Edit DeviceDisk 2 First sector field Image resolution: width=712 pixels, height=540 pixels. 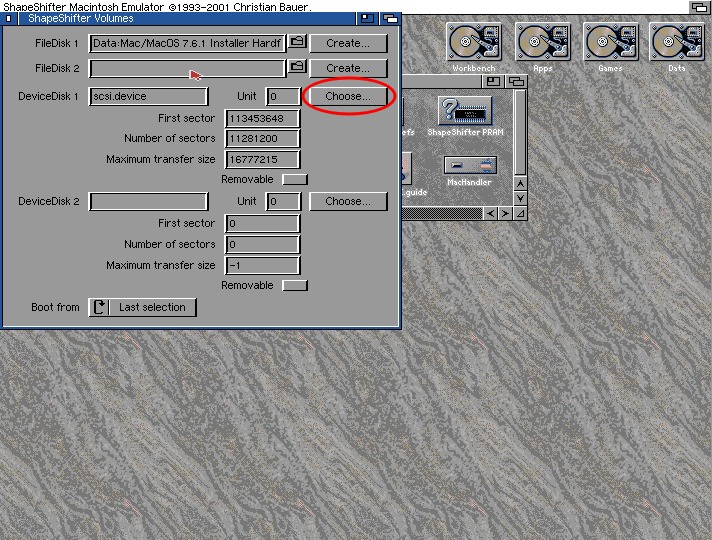click(x=262, y=223)
